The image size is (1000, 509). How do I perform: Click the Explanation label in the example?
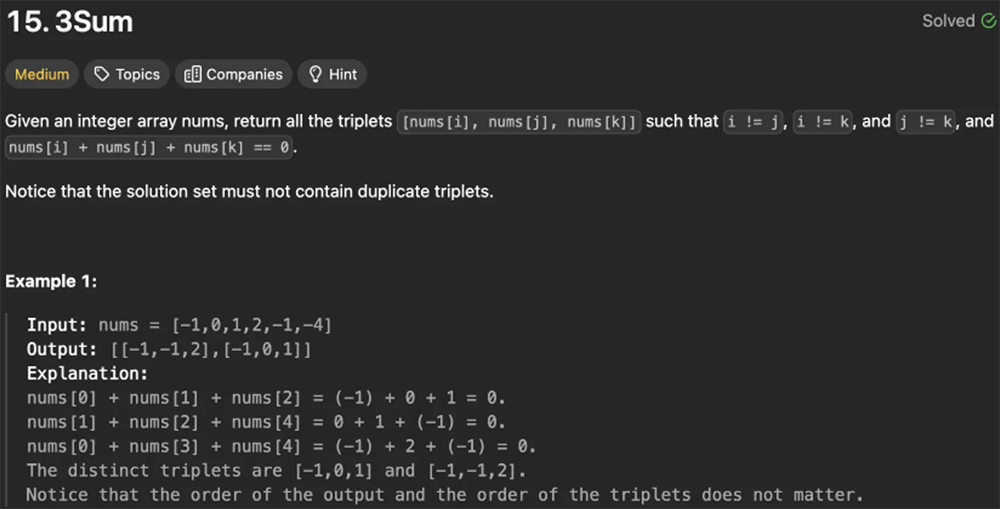[x=87, y=374]
